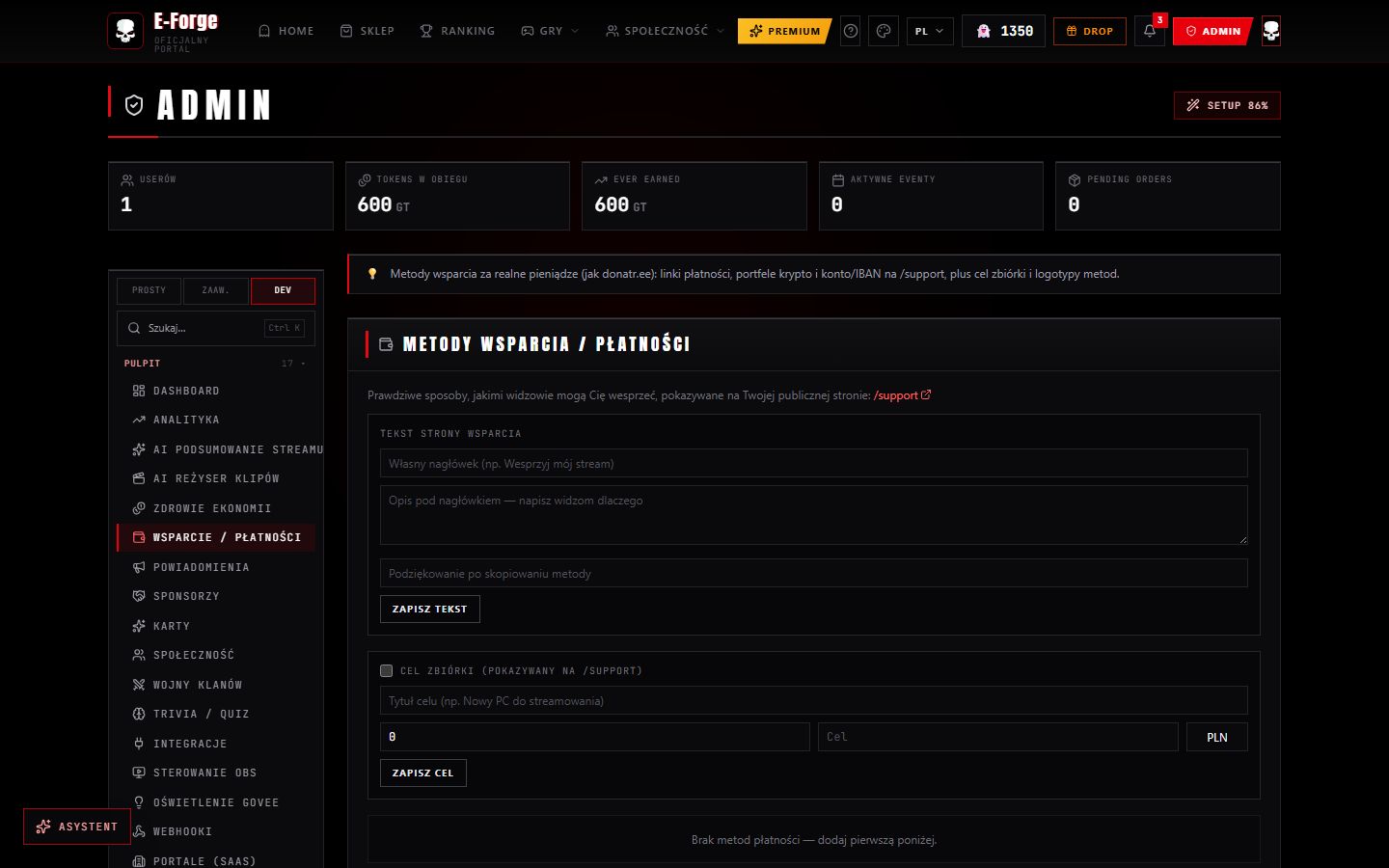1389x868 pixels.
Task: Click the Setup 86% progress badge
Action: [x=1227, y=105]
